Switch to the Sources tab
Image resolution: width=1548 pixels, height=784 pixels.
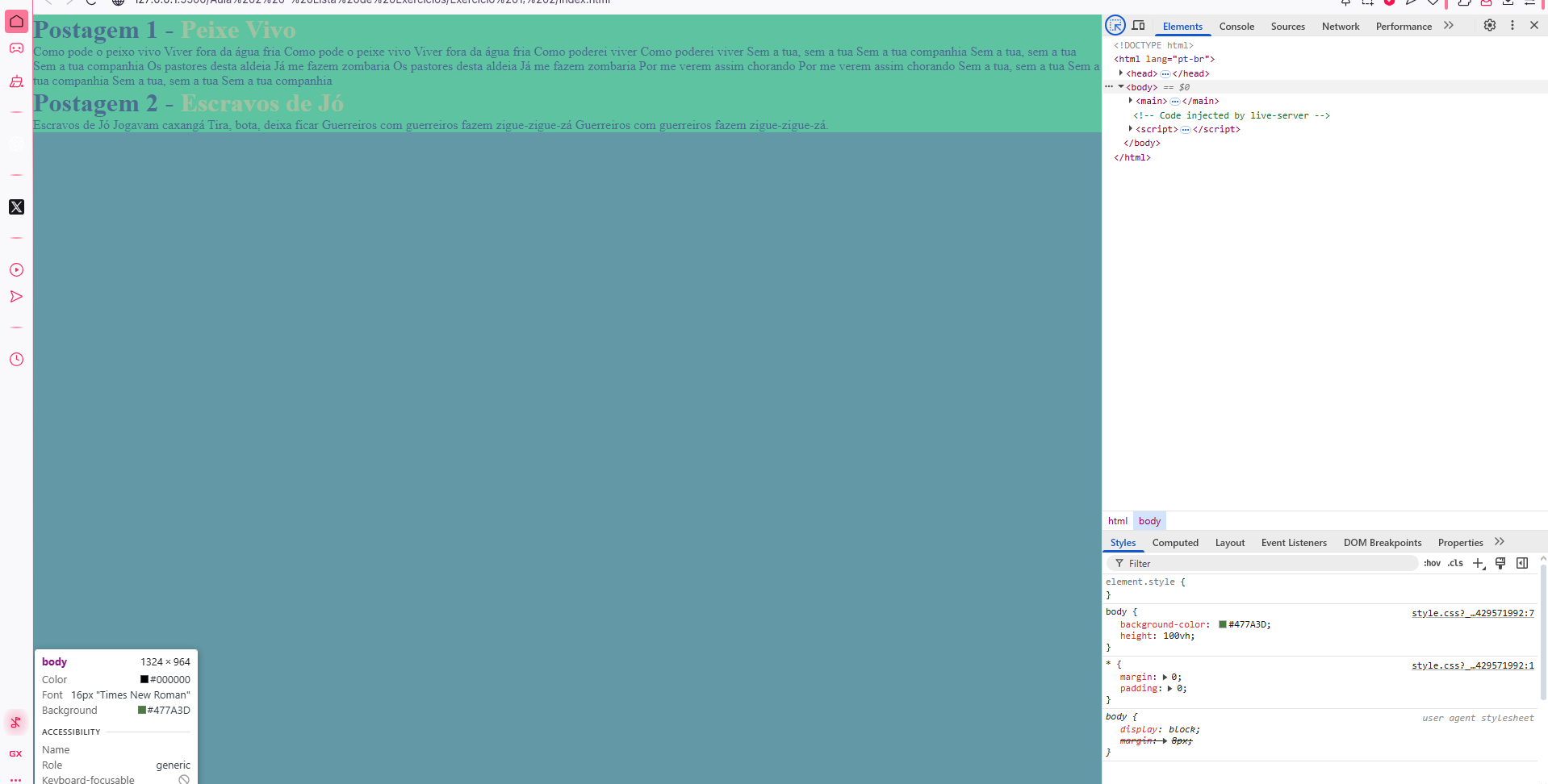[1287, 26]
